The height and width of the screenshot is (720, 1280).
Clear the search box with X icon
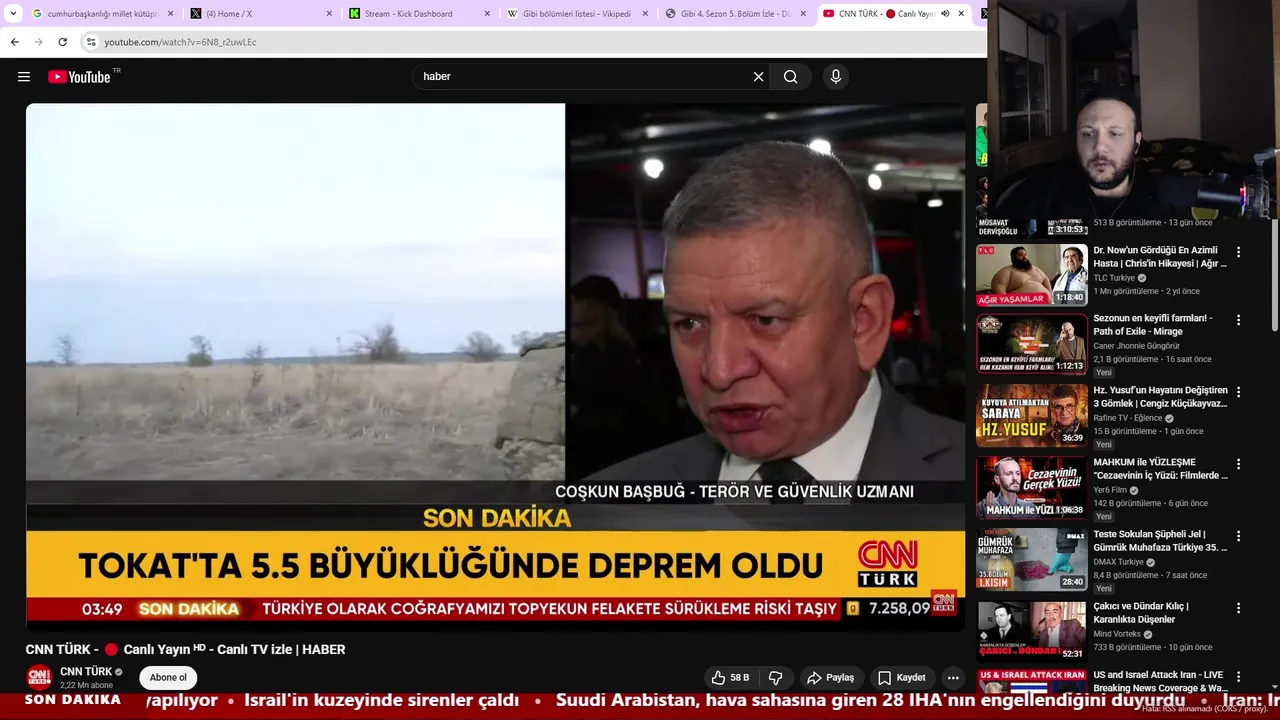pos(758,77)
